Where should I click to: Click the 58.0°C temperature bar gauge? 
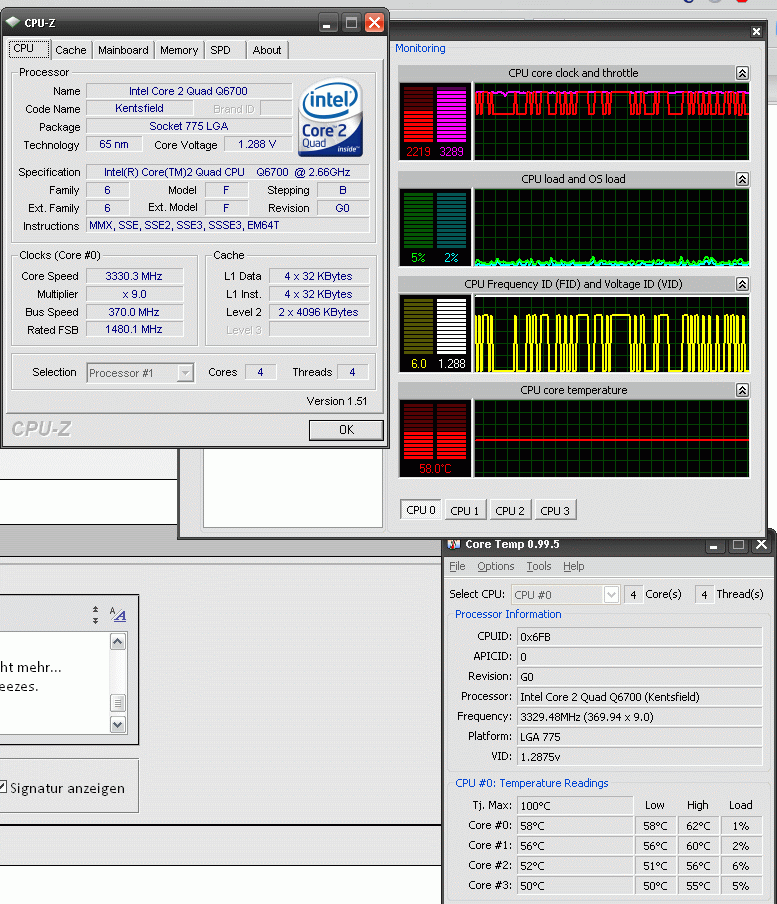(x=435, y=439)
